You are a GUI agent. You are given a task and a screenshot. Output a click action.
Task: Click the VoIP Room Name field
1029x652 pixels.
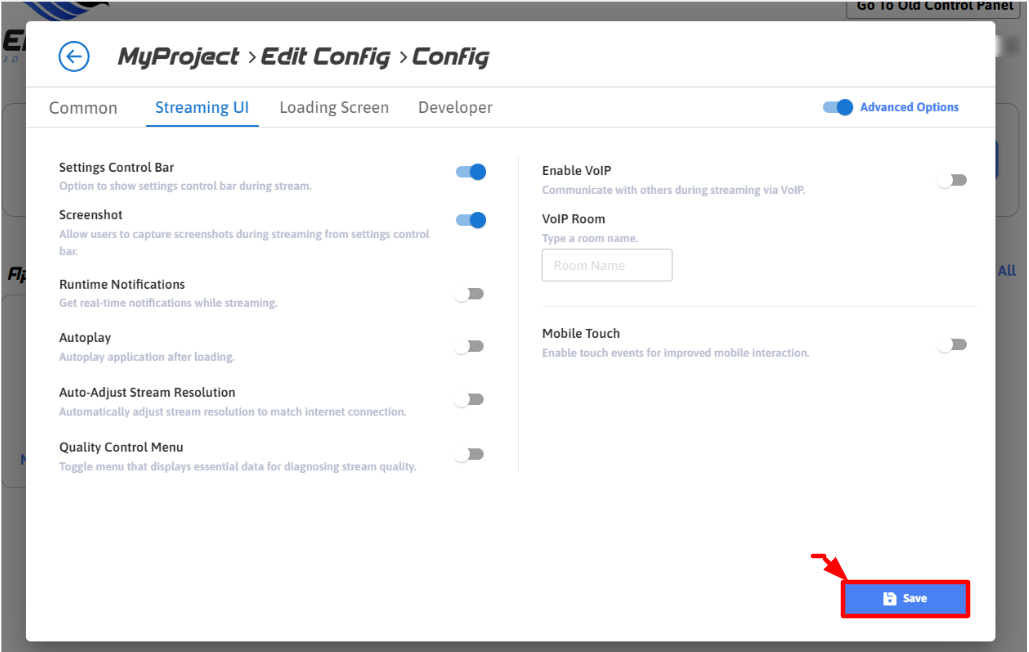tap(607, 266)
